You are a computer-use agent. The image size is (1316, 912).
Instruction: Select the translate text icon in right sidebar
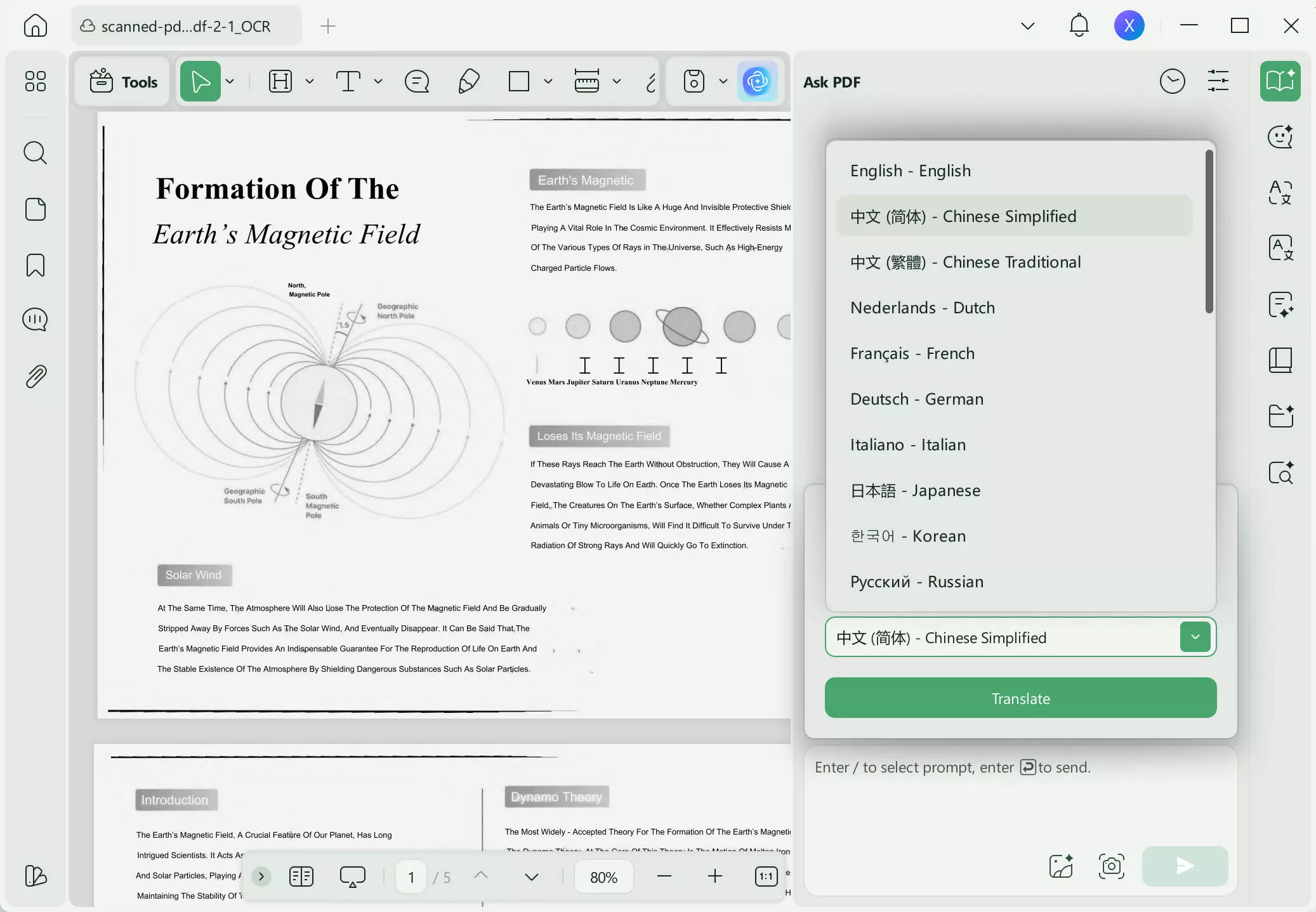[1281, 193]
